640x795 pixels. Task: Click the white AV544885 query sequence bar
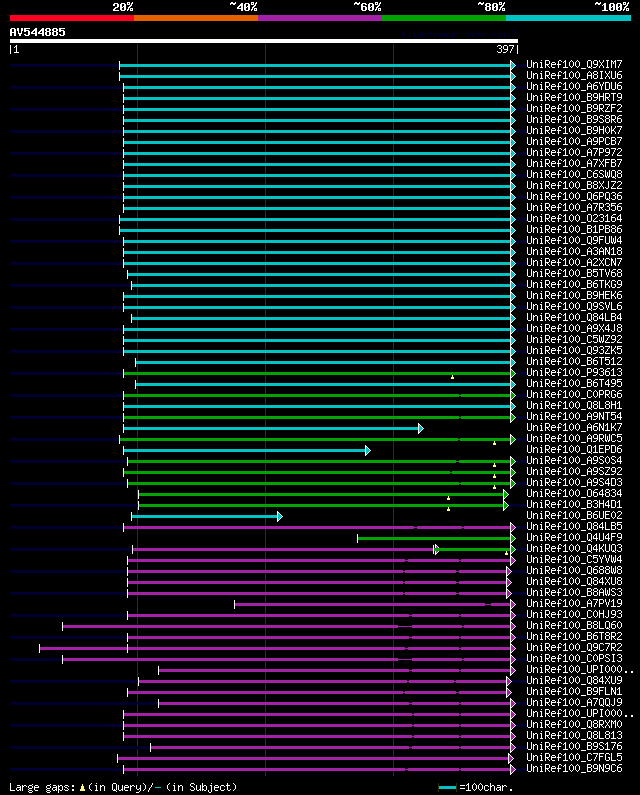(x=264, y=41)
